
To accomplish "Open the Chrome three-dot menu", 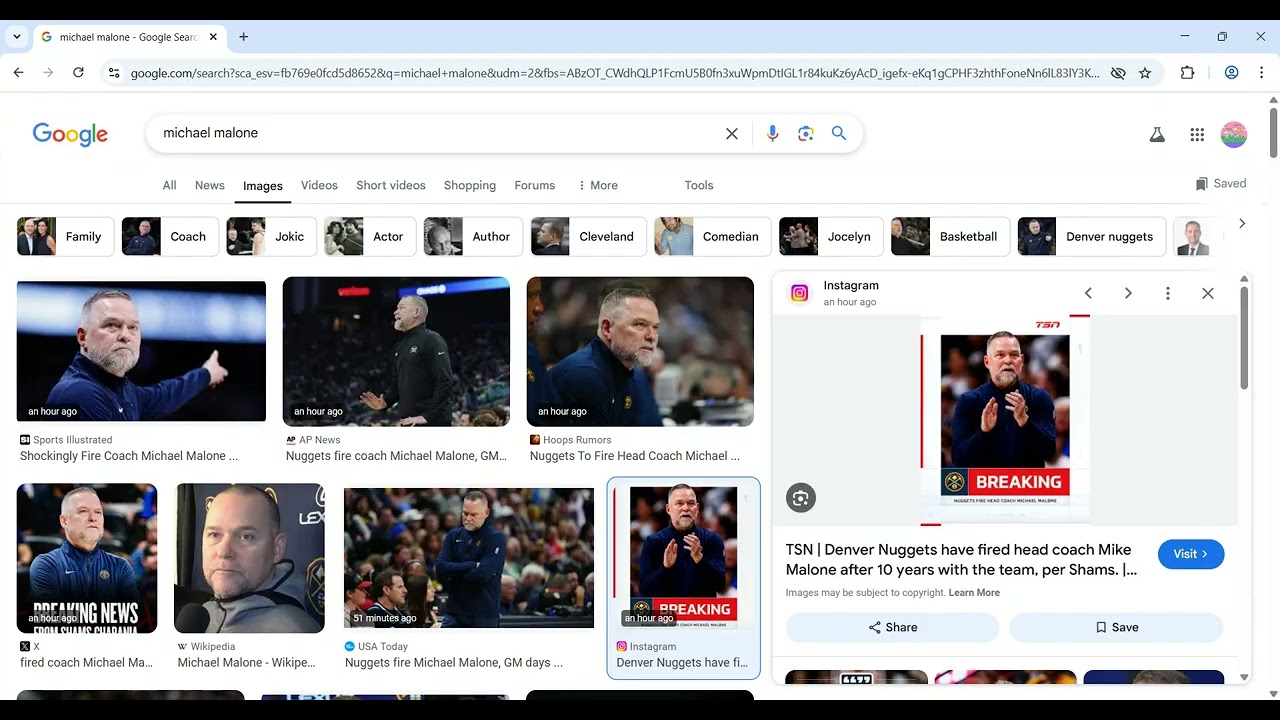I will [1261, 73].
